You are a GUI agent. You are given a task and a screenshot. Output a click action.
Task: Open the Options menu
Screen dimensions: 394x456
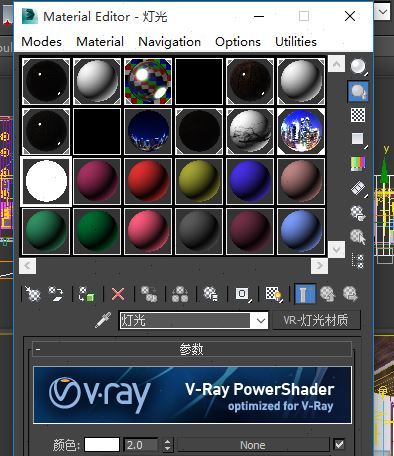coord(238,42)
